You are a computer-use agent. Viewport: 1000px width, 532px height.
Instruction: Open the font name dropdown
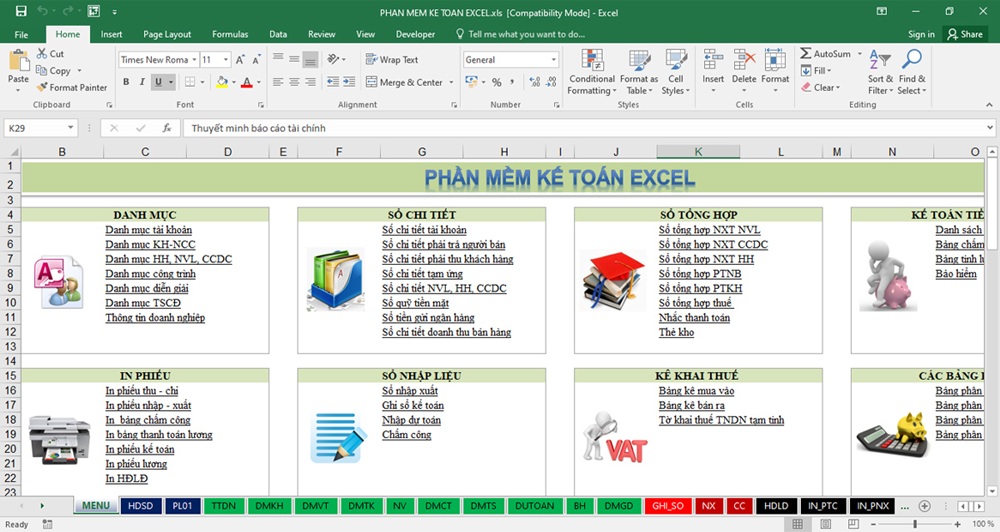[x=194, y=60]
